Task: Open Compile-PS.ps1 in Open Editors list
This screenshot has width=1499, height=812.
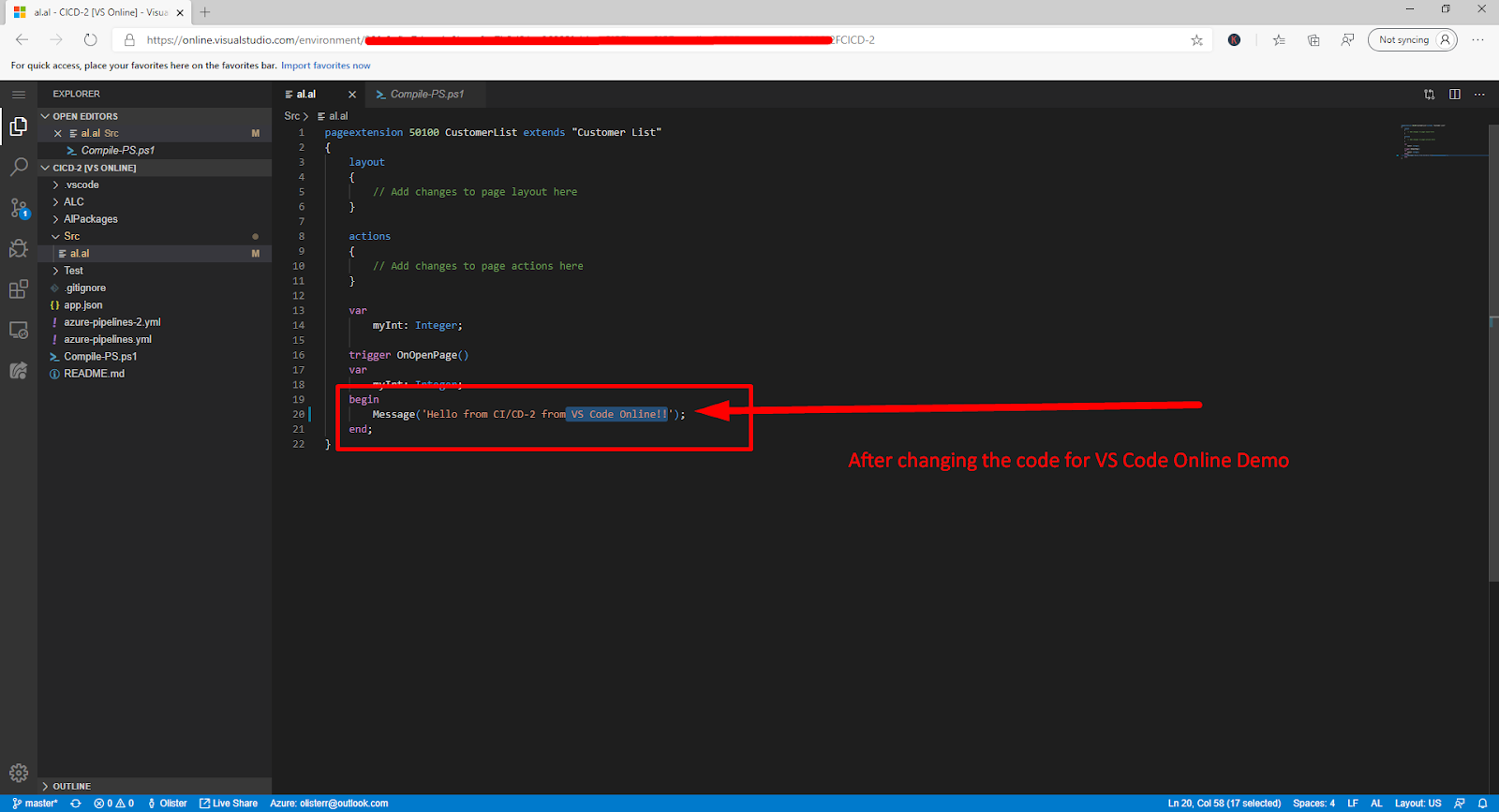Action: coord(155,150)
